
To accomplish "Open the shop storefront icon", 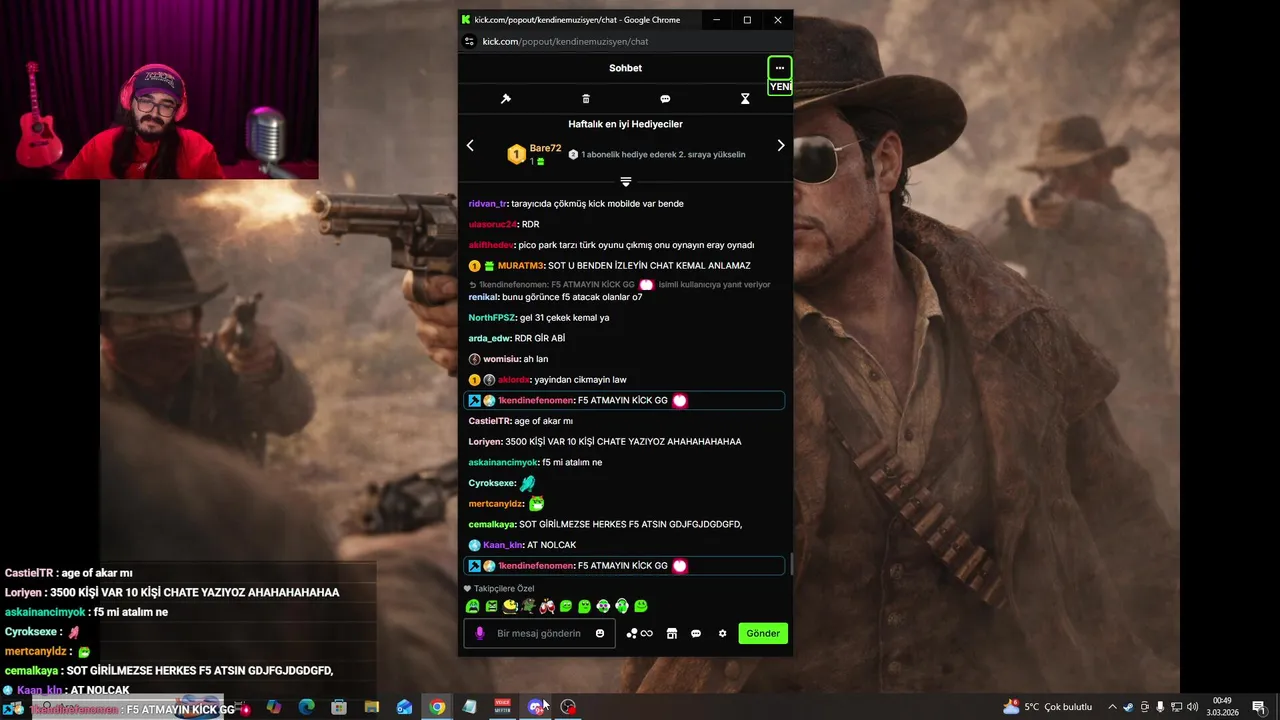I will tap(672, 633).
